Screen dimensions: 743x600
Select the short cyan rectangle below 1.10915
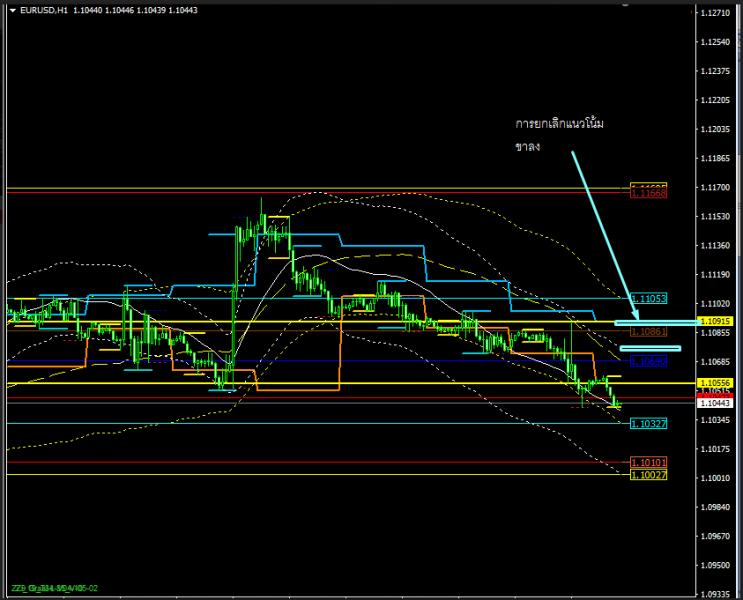tap(650, 348)
